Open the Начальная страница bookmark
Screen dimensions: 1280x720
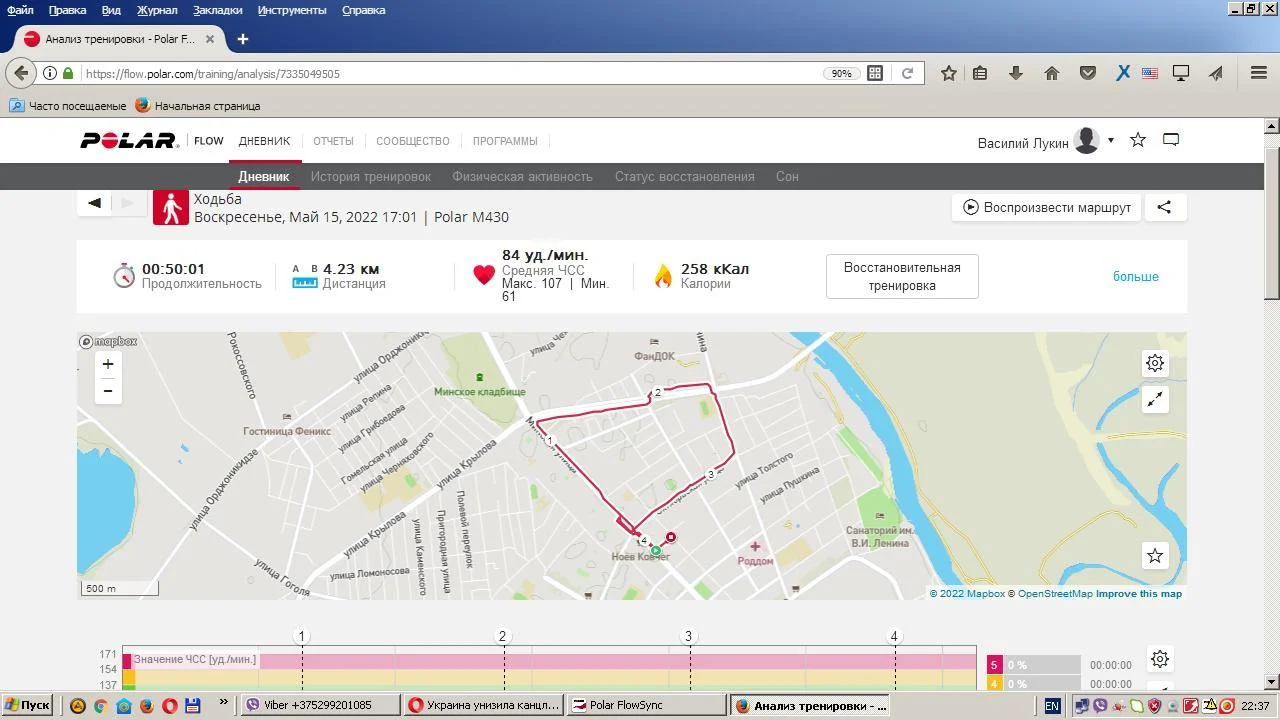coord(198,105)
